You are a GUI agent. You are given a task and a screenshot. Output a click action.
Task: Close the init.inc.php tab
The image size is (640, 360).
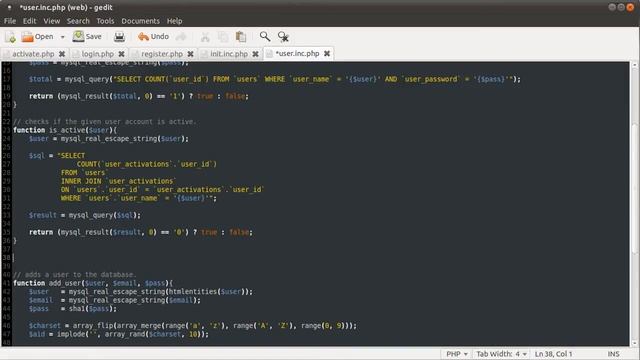[x=255, y=54]
